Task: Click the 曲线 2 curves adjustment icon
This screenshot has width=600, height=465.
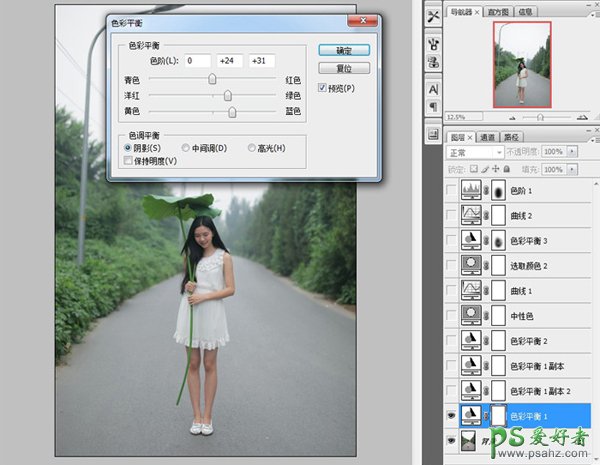Action: coord(471,215)
